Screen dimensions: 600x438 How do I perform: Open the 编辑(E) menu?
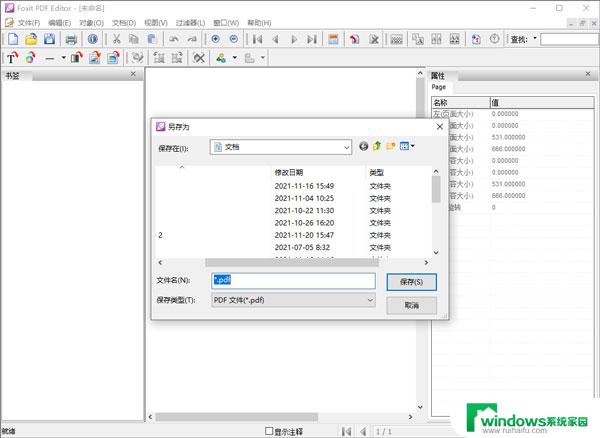tap(60, 23)
